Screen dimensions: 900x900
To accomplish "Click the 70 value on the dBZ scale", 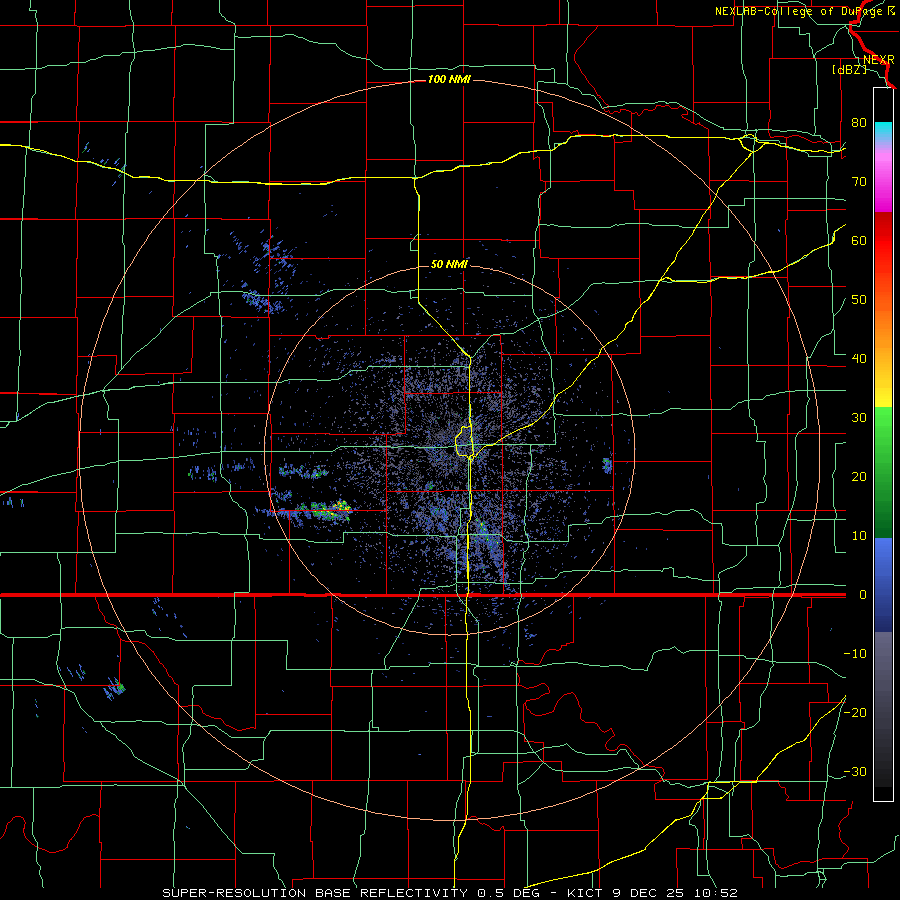I will pyautogui.click(x=859, y=181).
